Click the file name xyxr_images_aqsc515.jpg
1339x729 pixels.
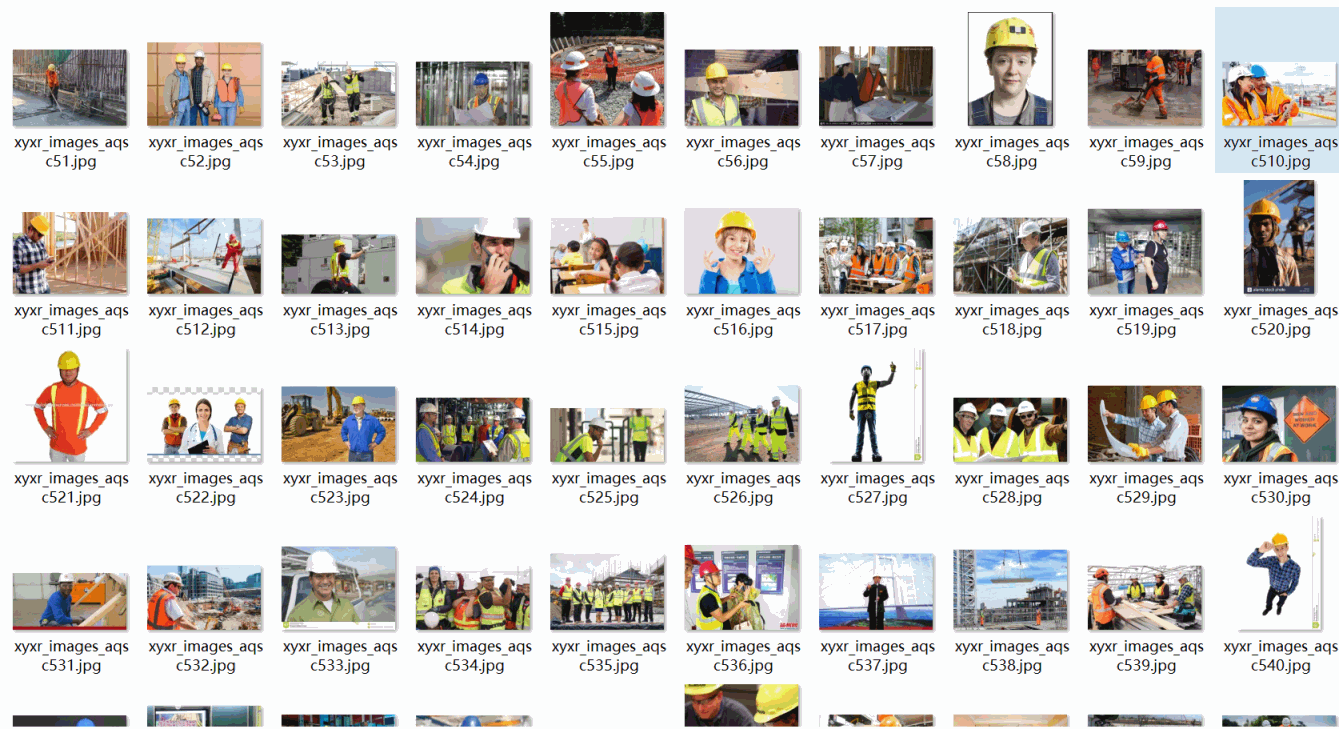click(608, 320)
